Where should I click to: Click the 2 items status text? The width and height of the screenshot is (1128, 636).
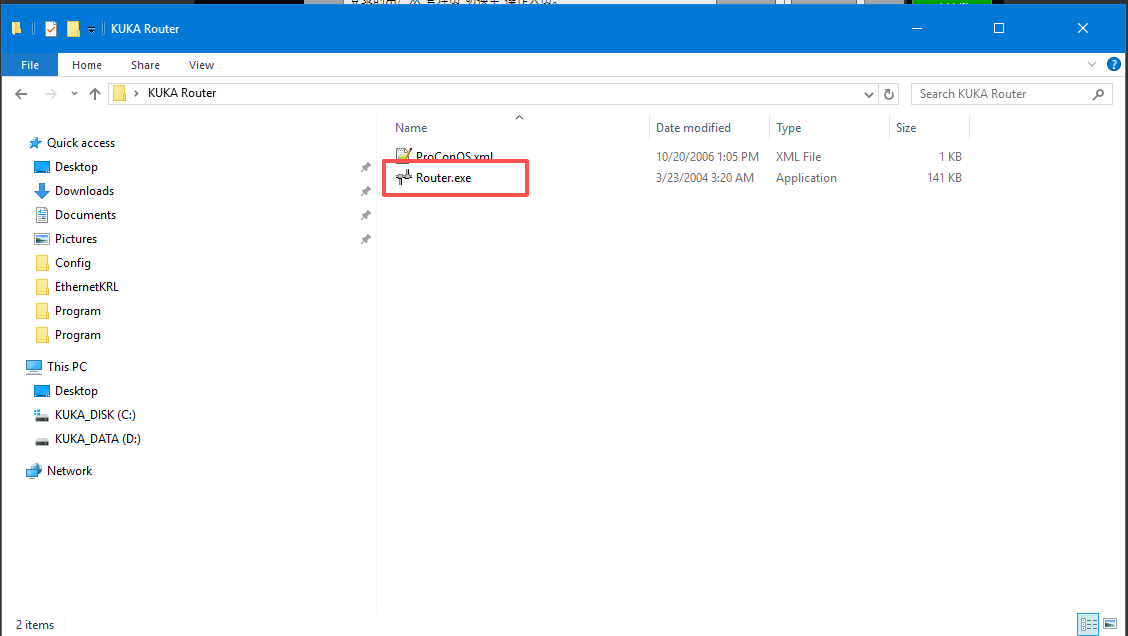click(35, 624)
